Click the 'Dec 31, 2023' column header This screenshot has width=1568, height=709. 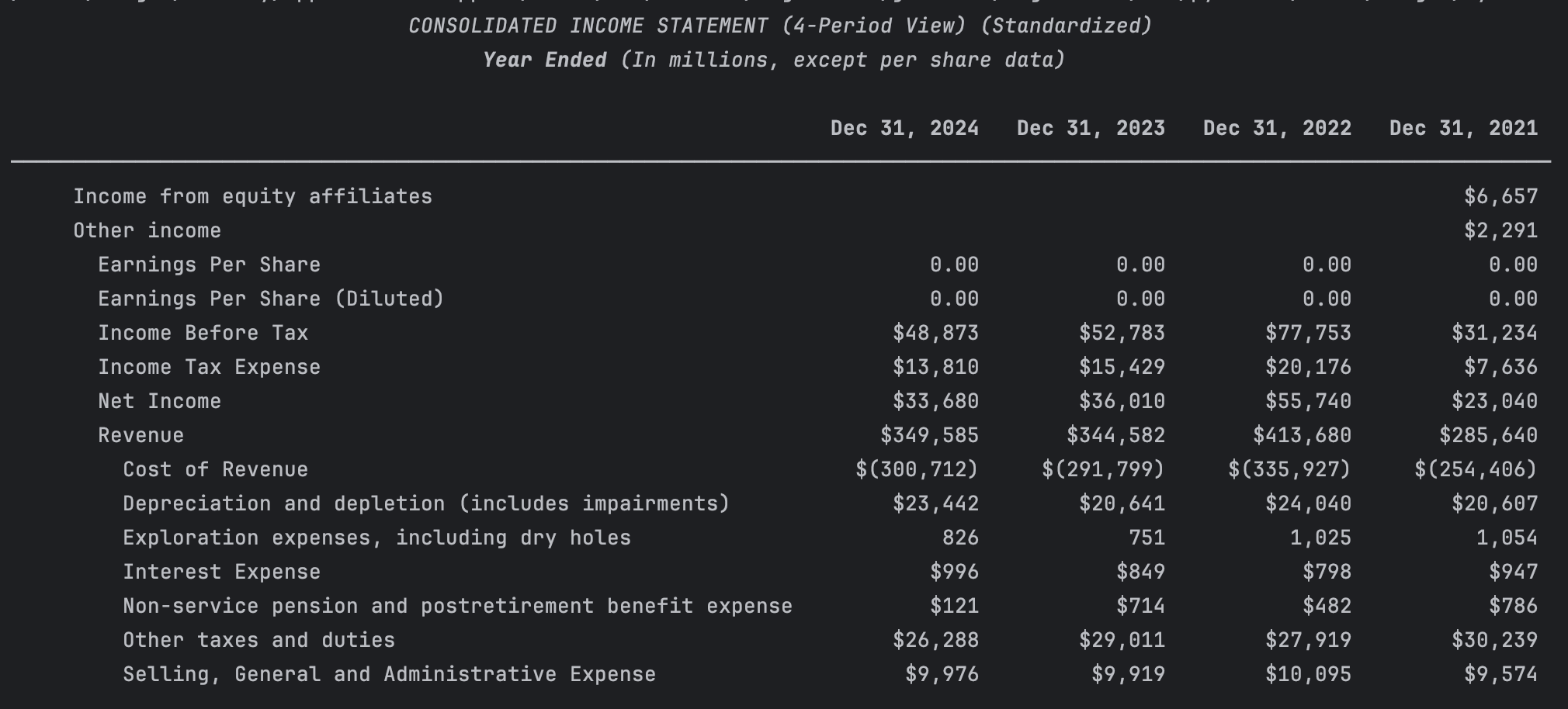[x=1091, y=128]
